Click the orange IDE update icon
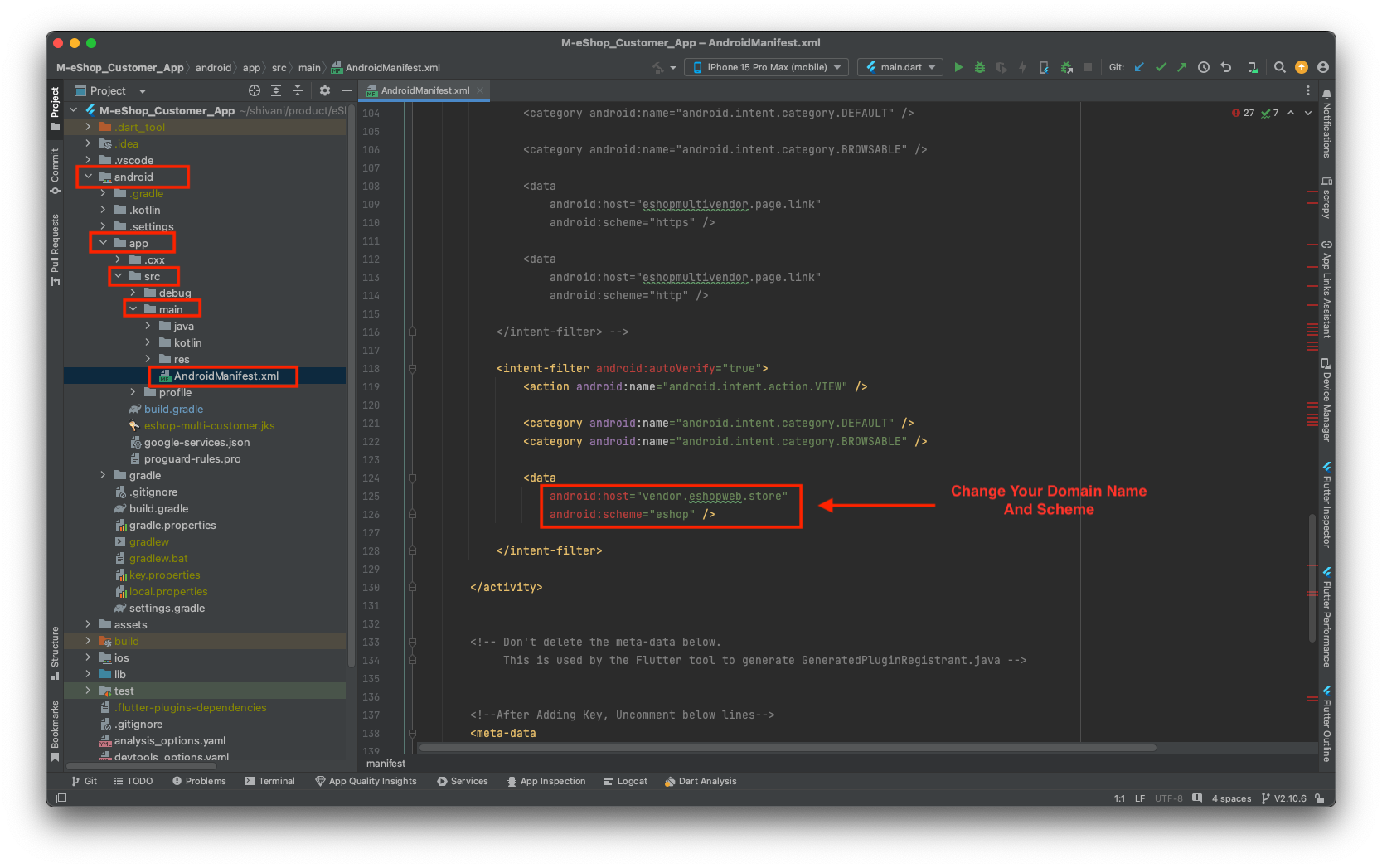This screenshot has height=868, width=1382. click(1302, 67)
